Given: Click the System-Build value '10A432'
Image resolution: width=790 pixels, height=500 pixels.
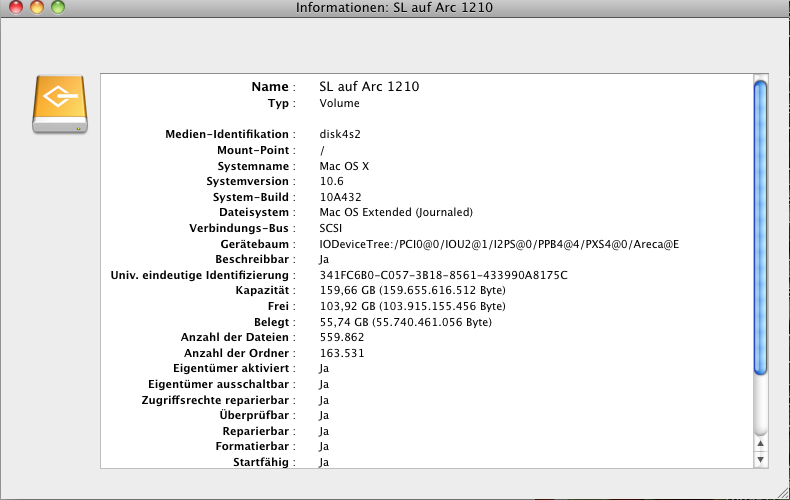Looking at the screenshot, I should (x=341, y=197).
